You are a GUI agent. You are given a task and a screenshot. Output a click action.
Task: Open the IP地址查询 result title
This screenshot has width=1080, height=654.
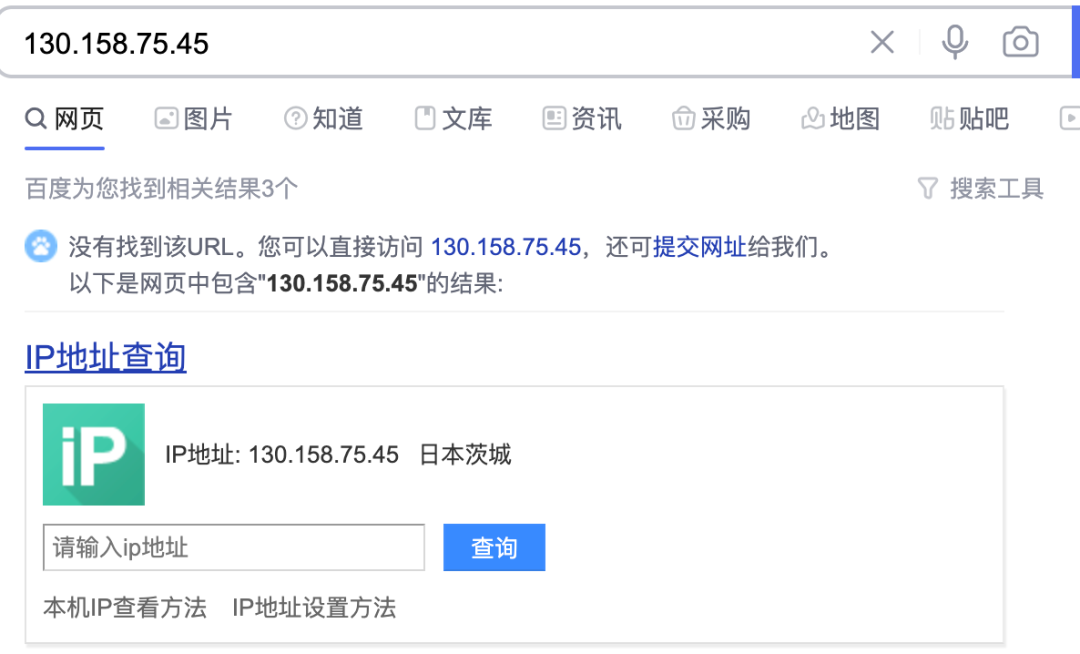click(x=105, y=357)
